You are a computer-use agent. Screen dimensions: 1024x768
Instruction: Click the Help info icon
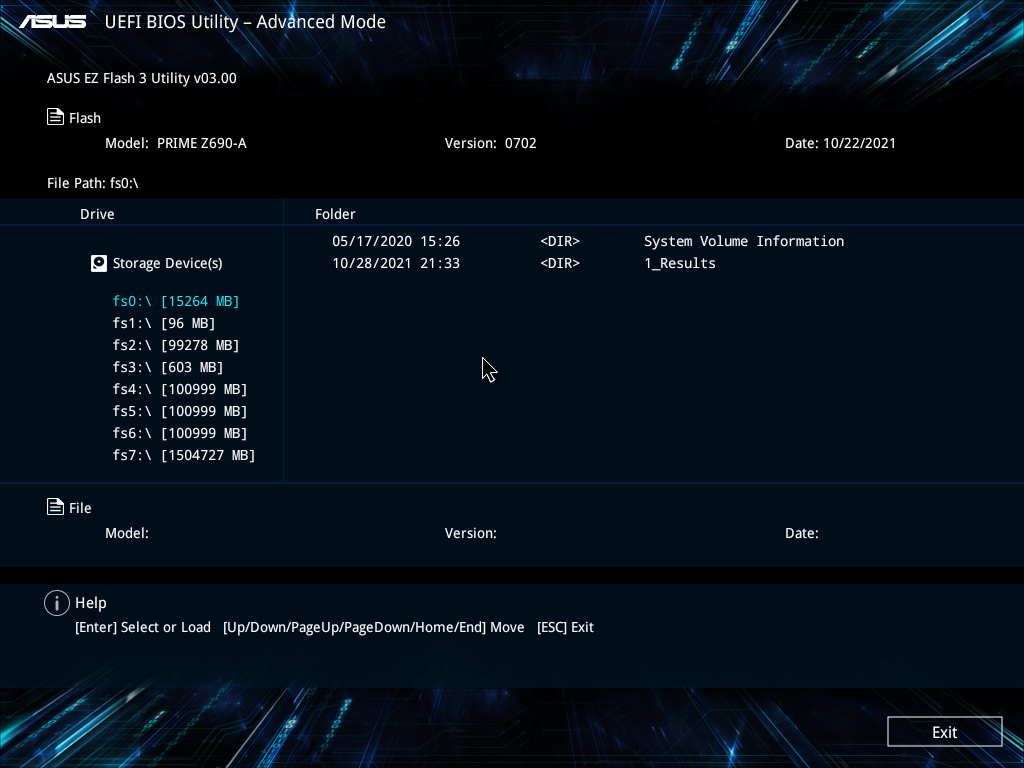tap(57, 603)
